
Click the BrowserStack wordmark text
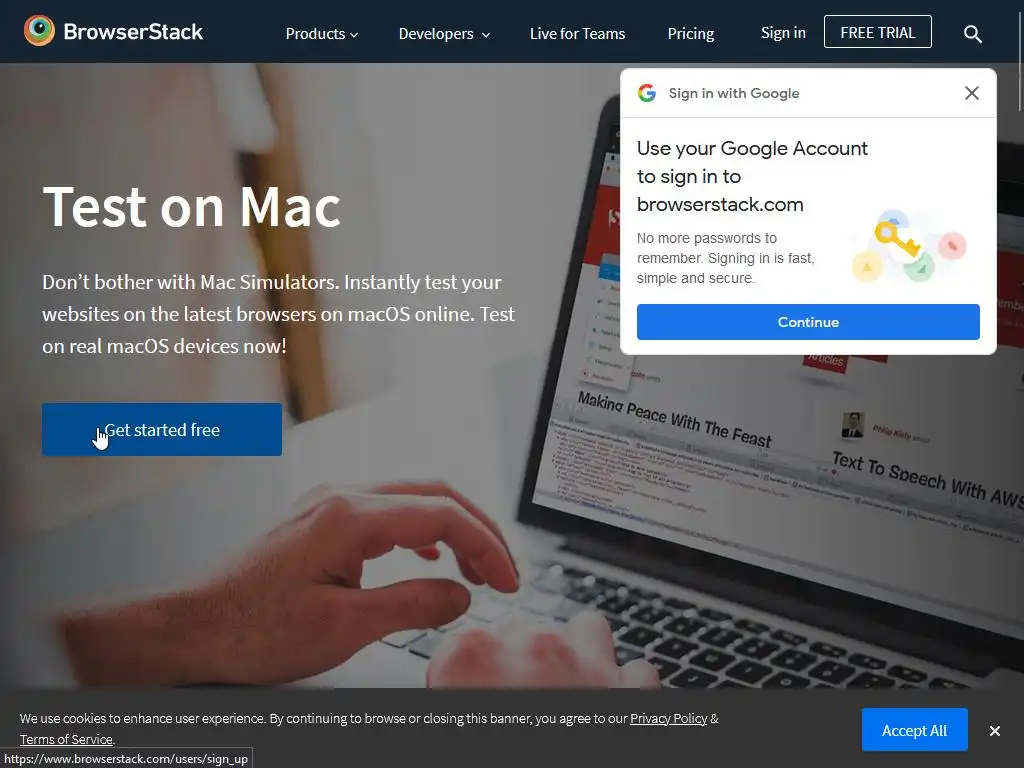pyautogui.click(x=133, y=31)
